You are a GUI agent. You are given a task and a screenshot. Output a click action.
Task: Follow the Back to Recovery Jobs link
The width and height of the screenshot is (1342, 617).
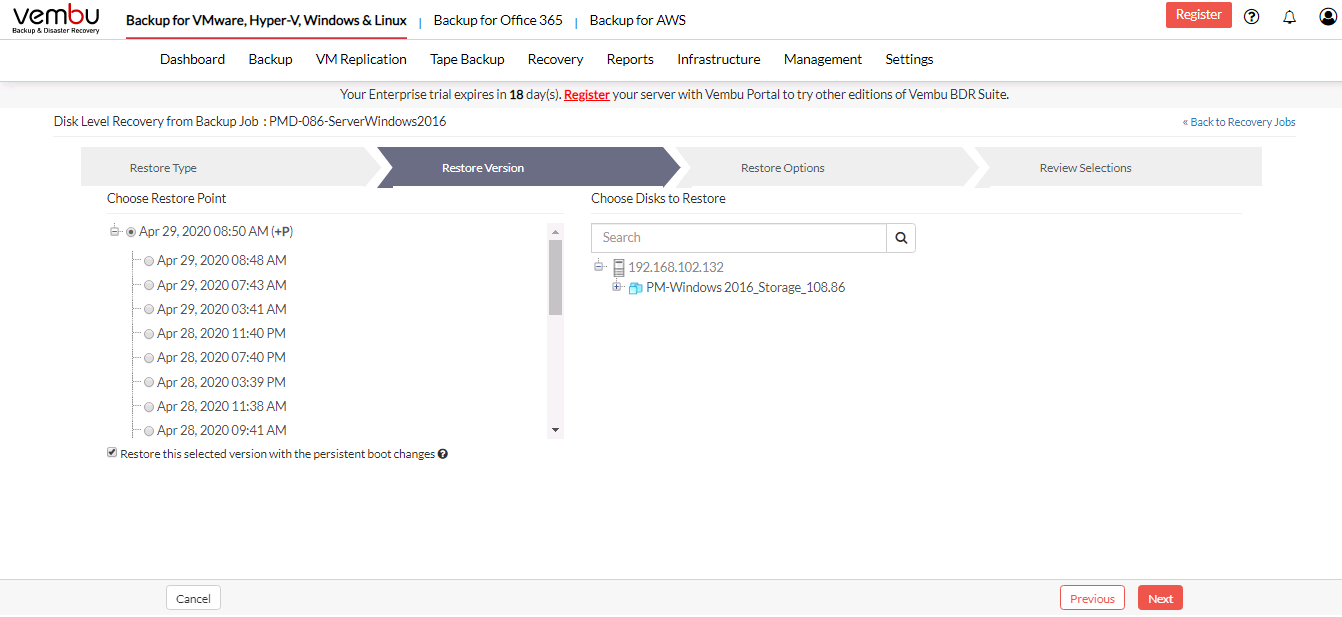pos(1239,122)
